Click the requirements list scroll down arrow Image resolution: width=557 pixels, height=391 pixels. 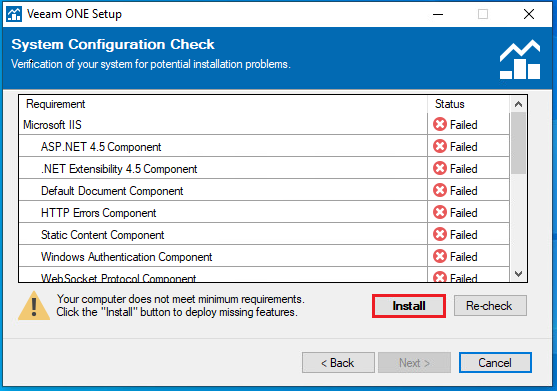pos(518,274)
